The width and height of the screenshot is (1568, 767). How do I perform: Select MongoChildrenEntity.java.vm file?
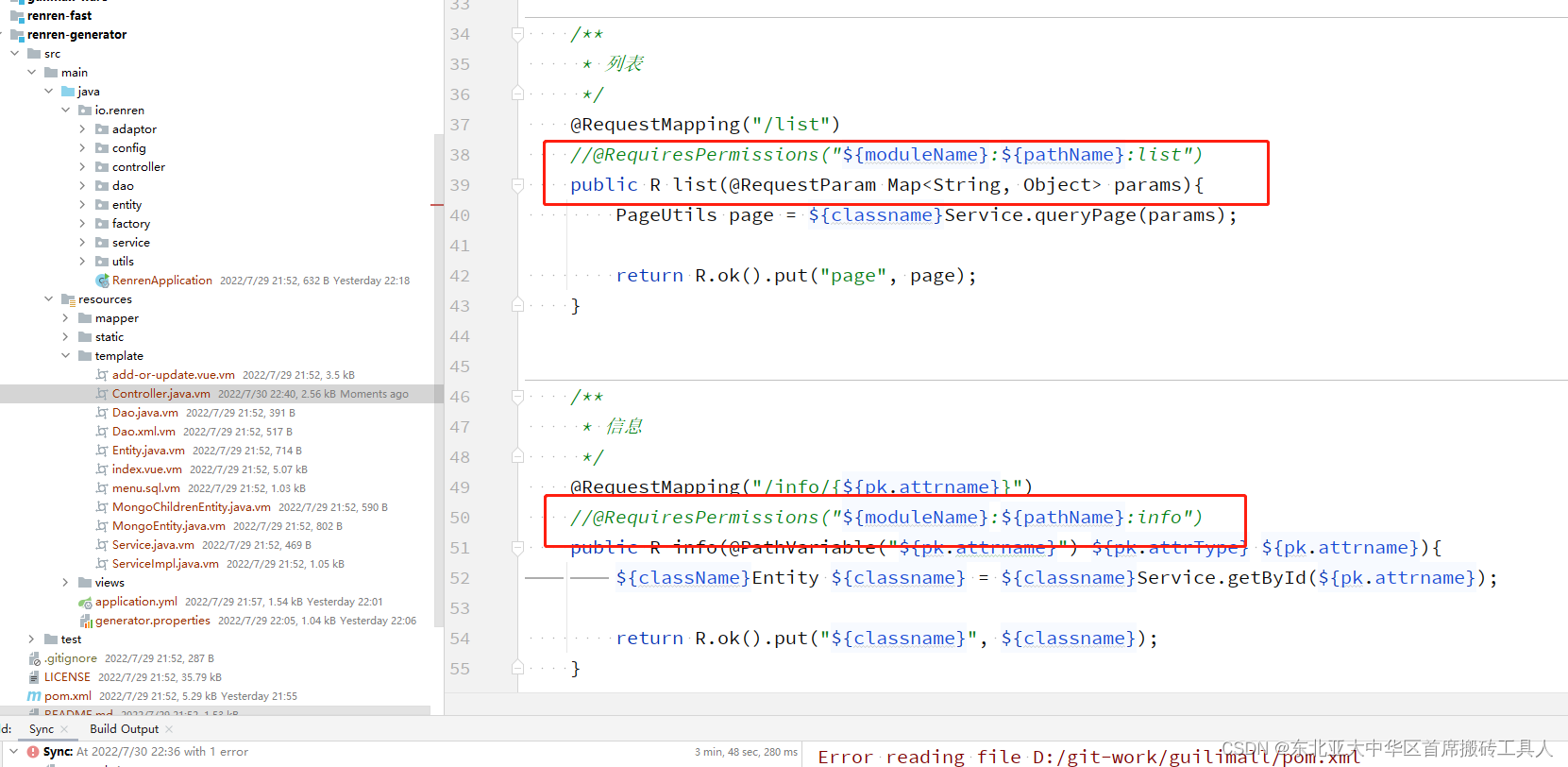pyautogui.click(x=192, y=507)
